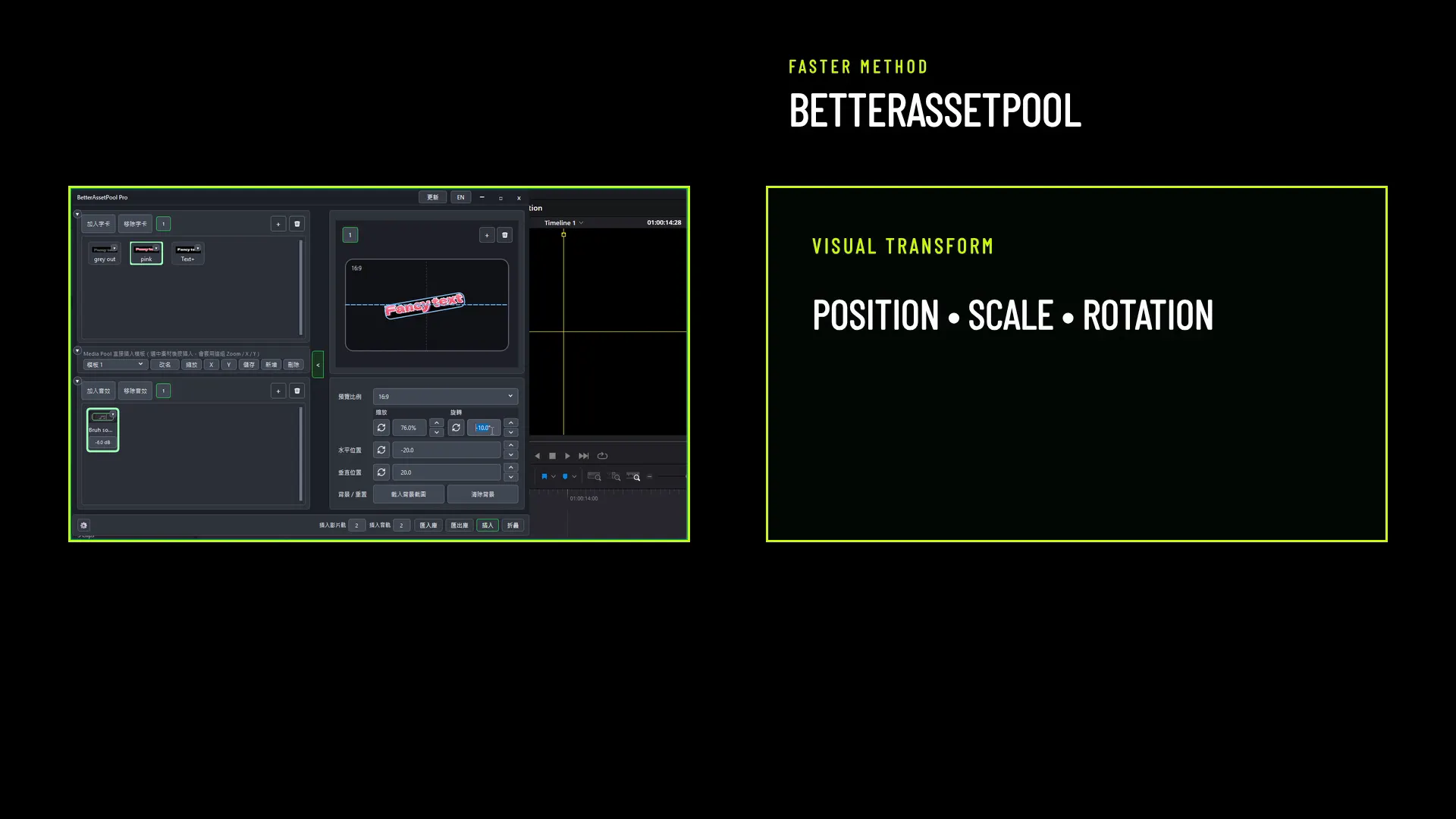Select the Bruh so... sound card

(102, 430)
